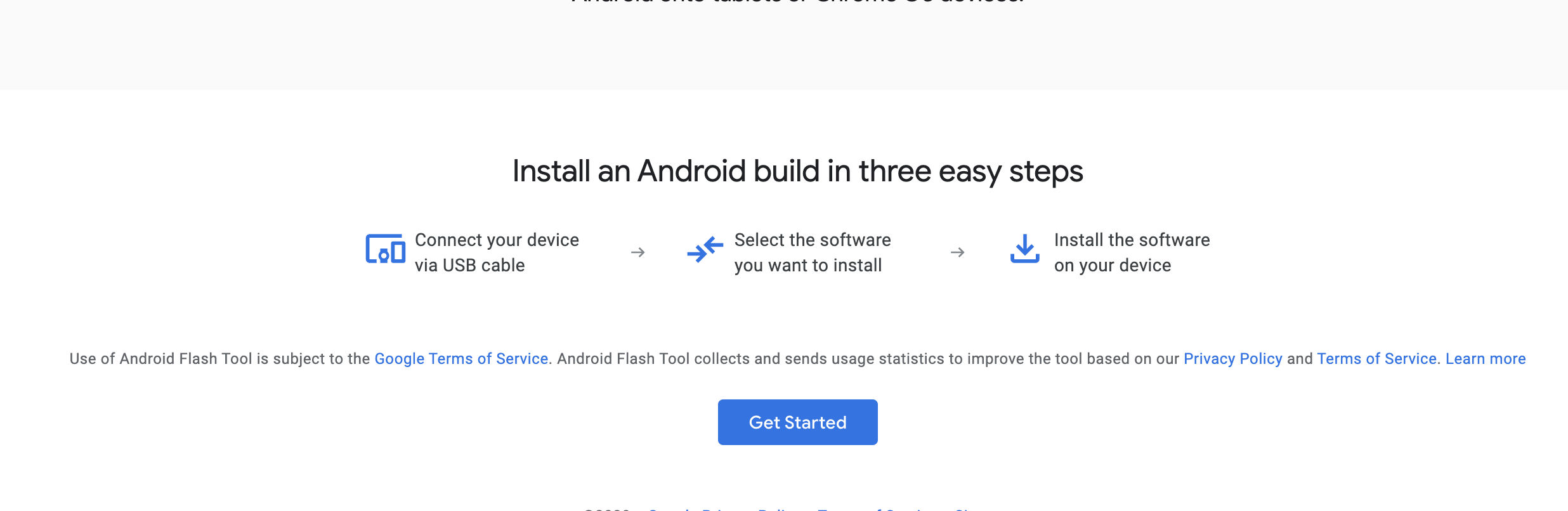This screenshot has height=511, width=1568.
Task: Open the Google Terms of Service link
Action: coord(462,358)
